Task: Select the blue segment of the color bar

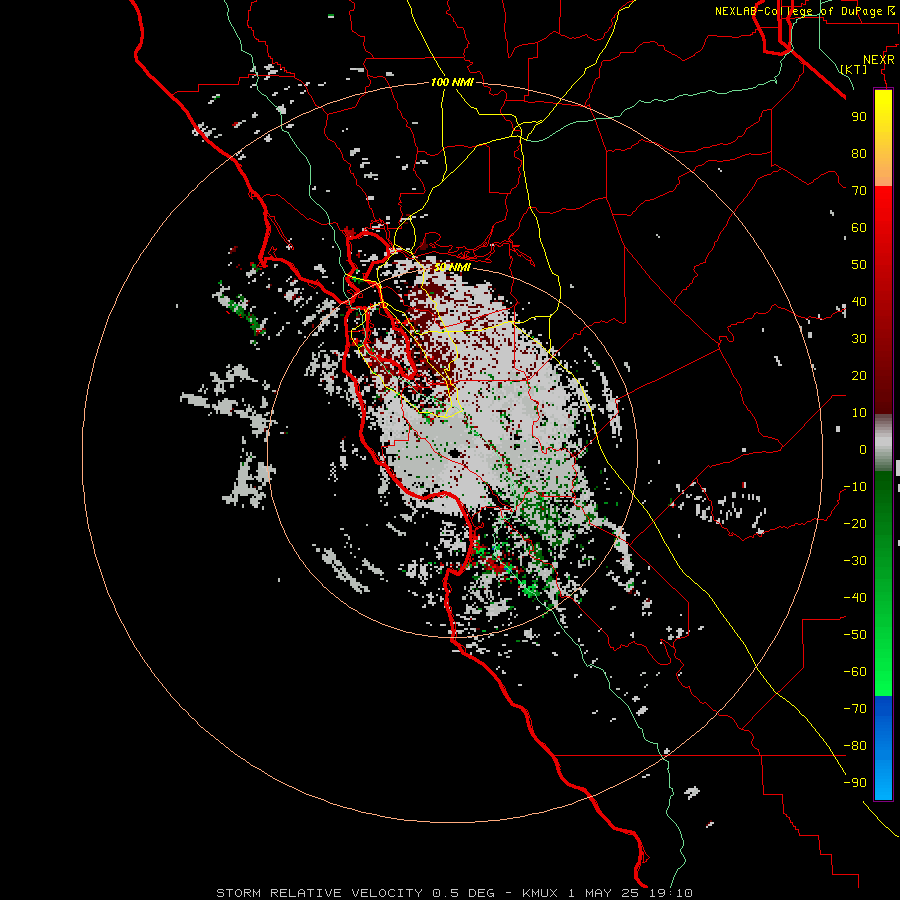Action: coord(883,747)
